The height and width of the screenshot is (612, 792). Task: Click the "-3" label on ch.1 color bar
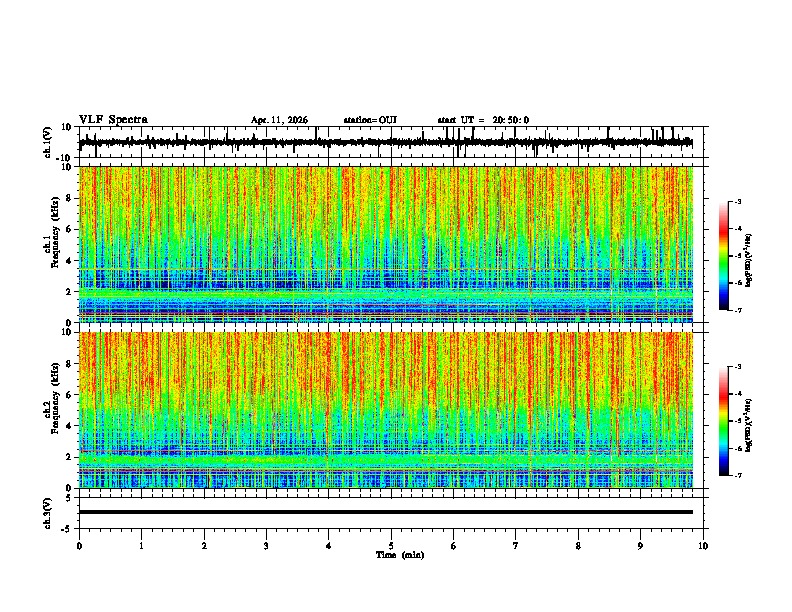(737, 201)
